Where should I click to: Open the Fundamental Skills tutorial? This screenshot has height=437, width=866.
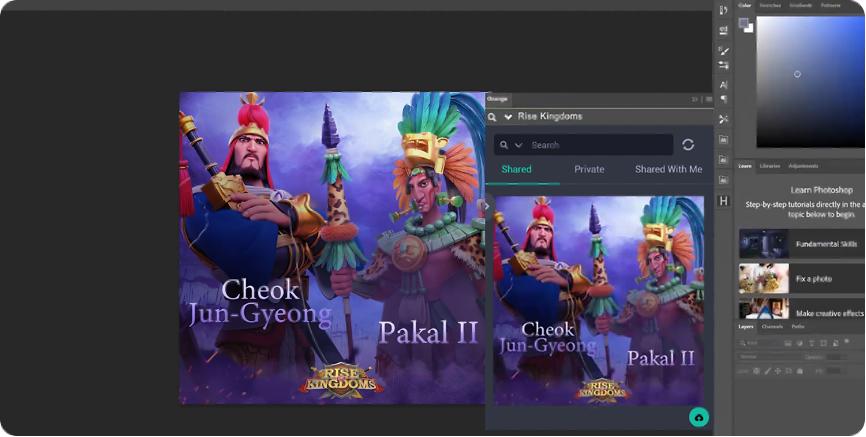[x=802, y=244]
